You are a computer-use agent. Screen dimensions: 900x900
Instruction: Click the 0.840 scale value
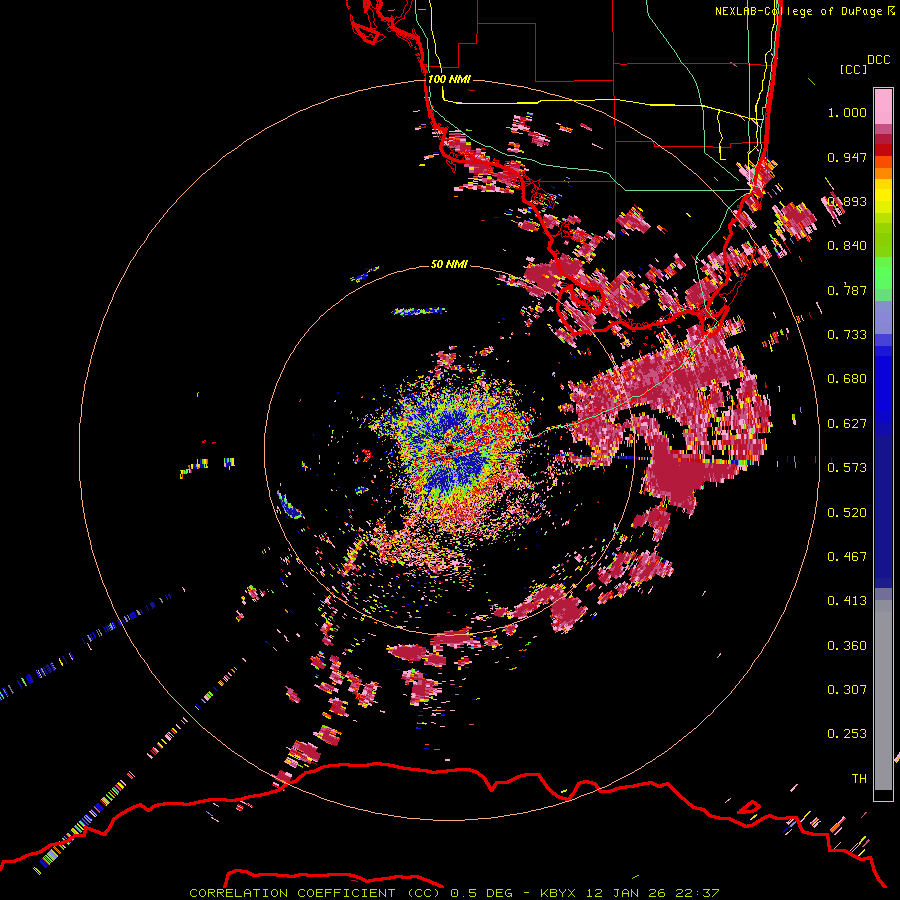pos(847,246)
